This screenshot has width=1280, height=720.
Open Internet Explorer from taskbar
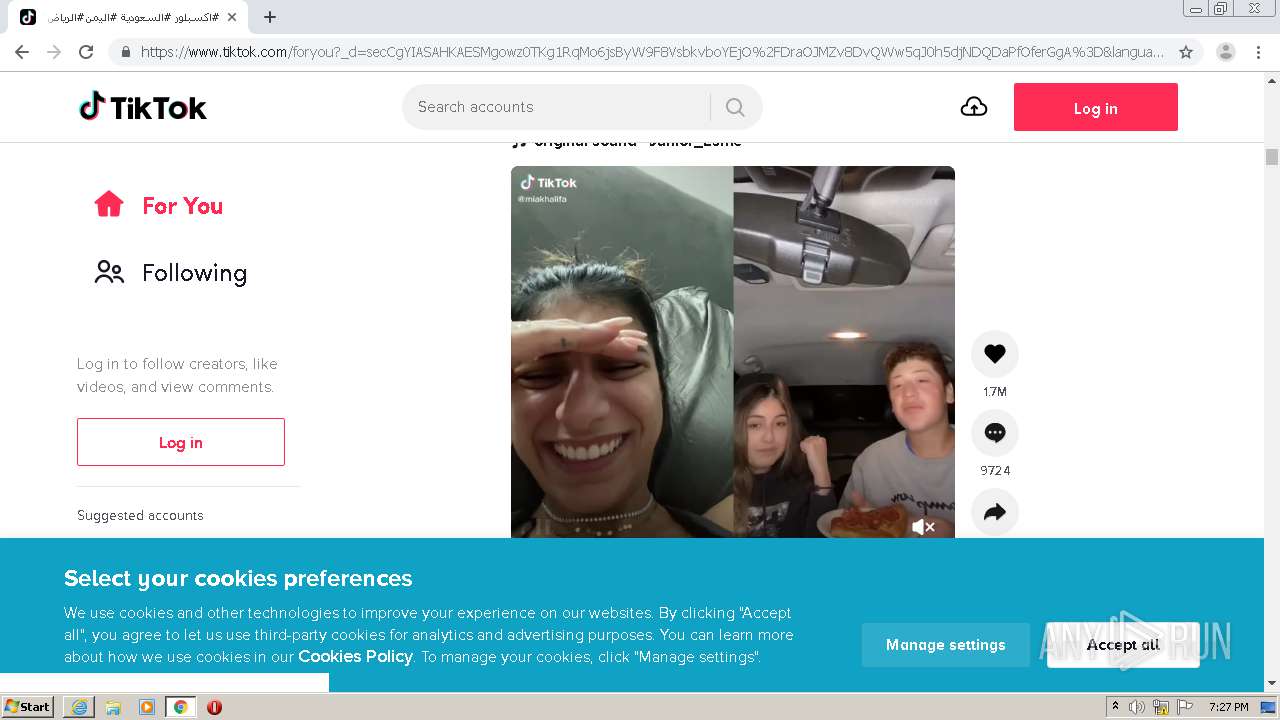pyautogui.click(x=79, y=706)
